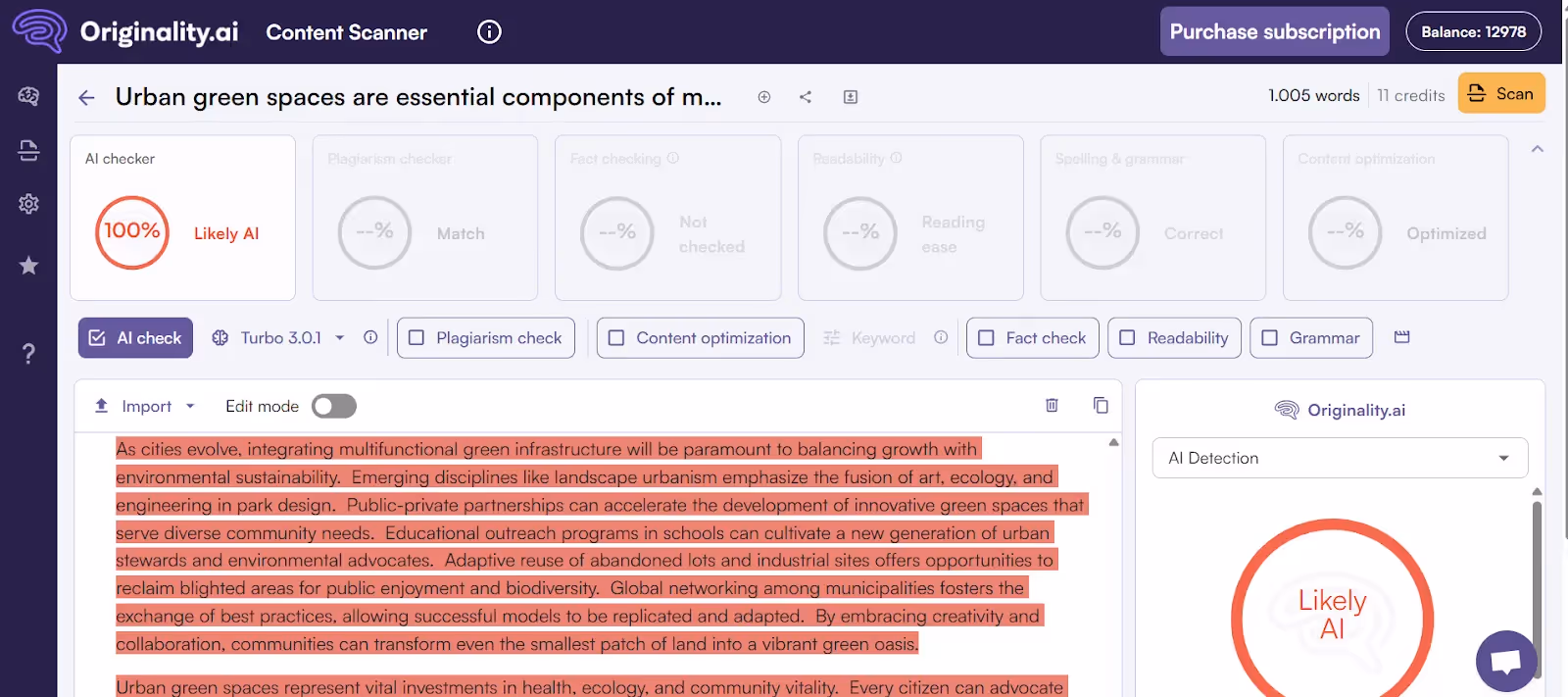The height and width of the screenshot is (697, 1568).
Task: Click the Purchase subscription button
Action: click(x=1275, y=31)
